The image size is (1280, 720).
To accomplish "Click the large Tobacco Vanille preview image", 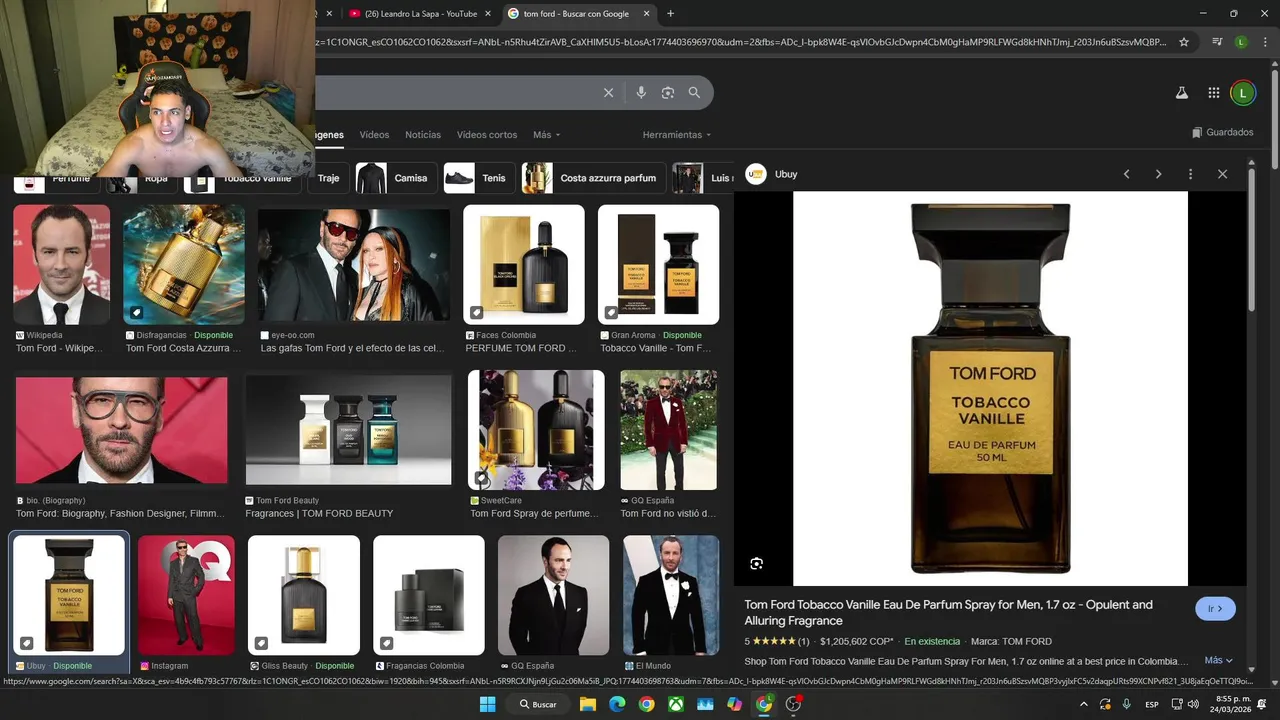I will pos(990,388).
